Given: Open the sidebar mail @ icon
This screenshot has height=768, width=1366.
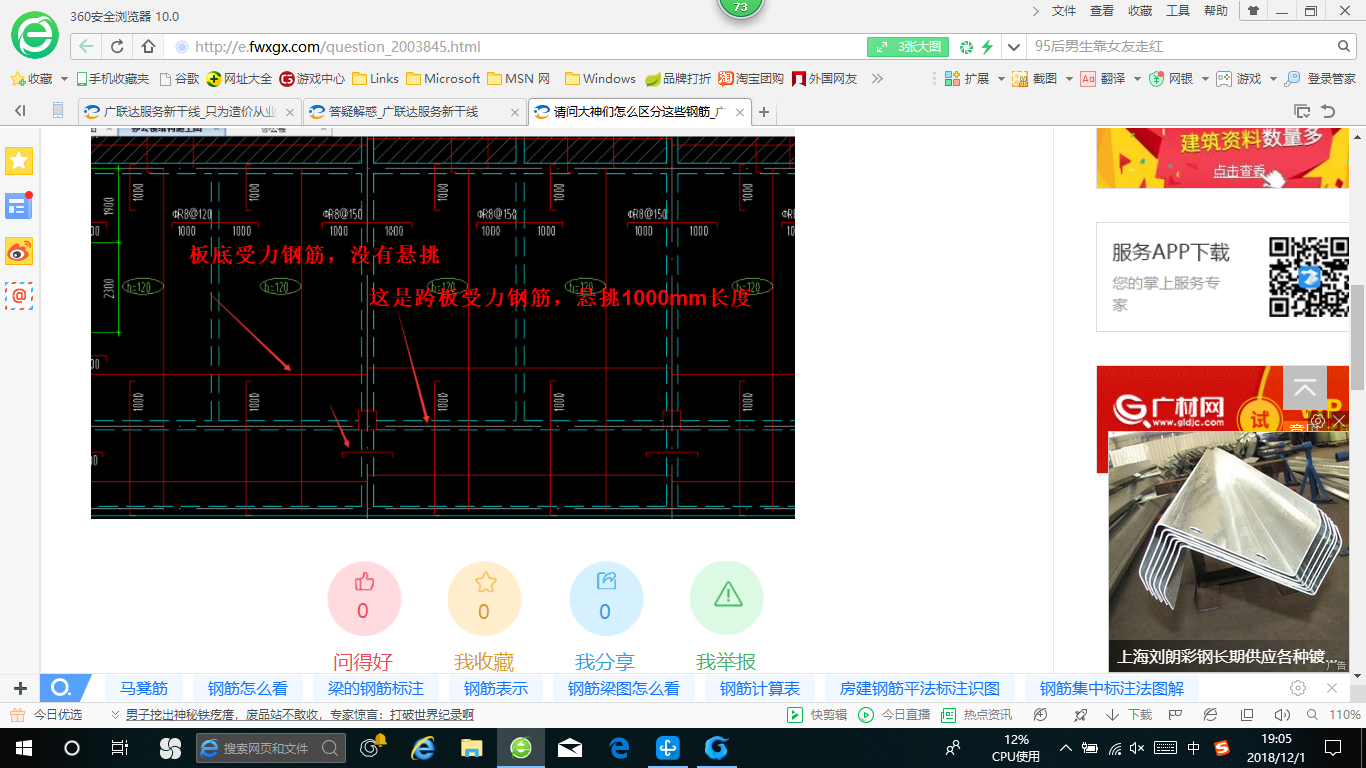Looking at the screenshot, I should (x=19, y=296).
